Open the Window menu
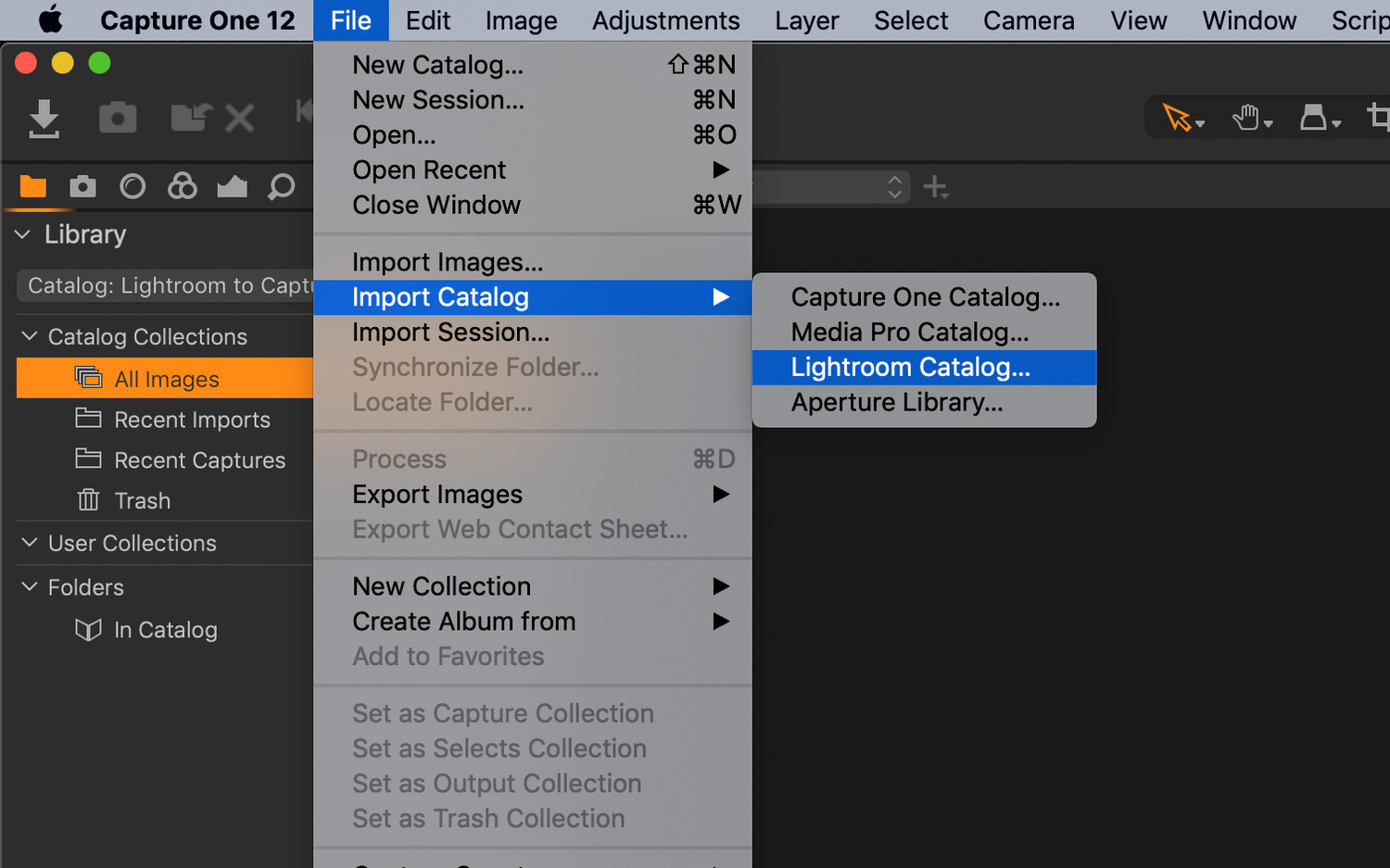Screen dimensions: 1390x868 (1249, 20)
